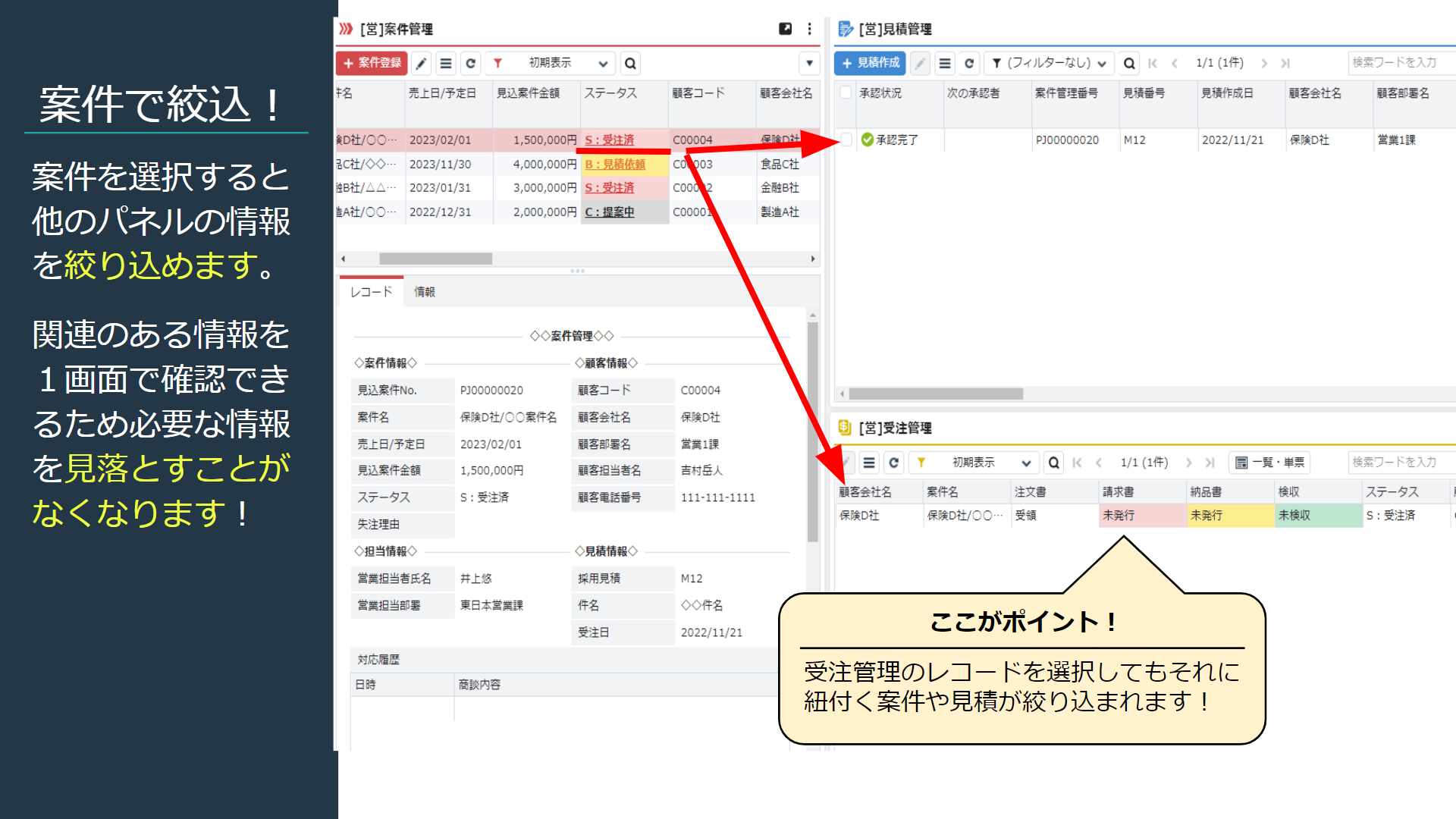1456x819 pixels.
Task: Click the 見積作成 button
Action: click(x=868, y=63)
